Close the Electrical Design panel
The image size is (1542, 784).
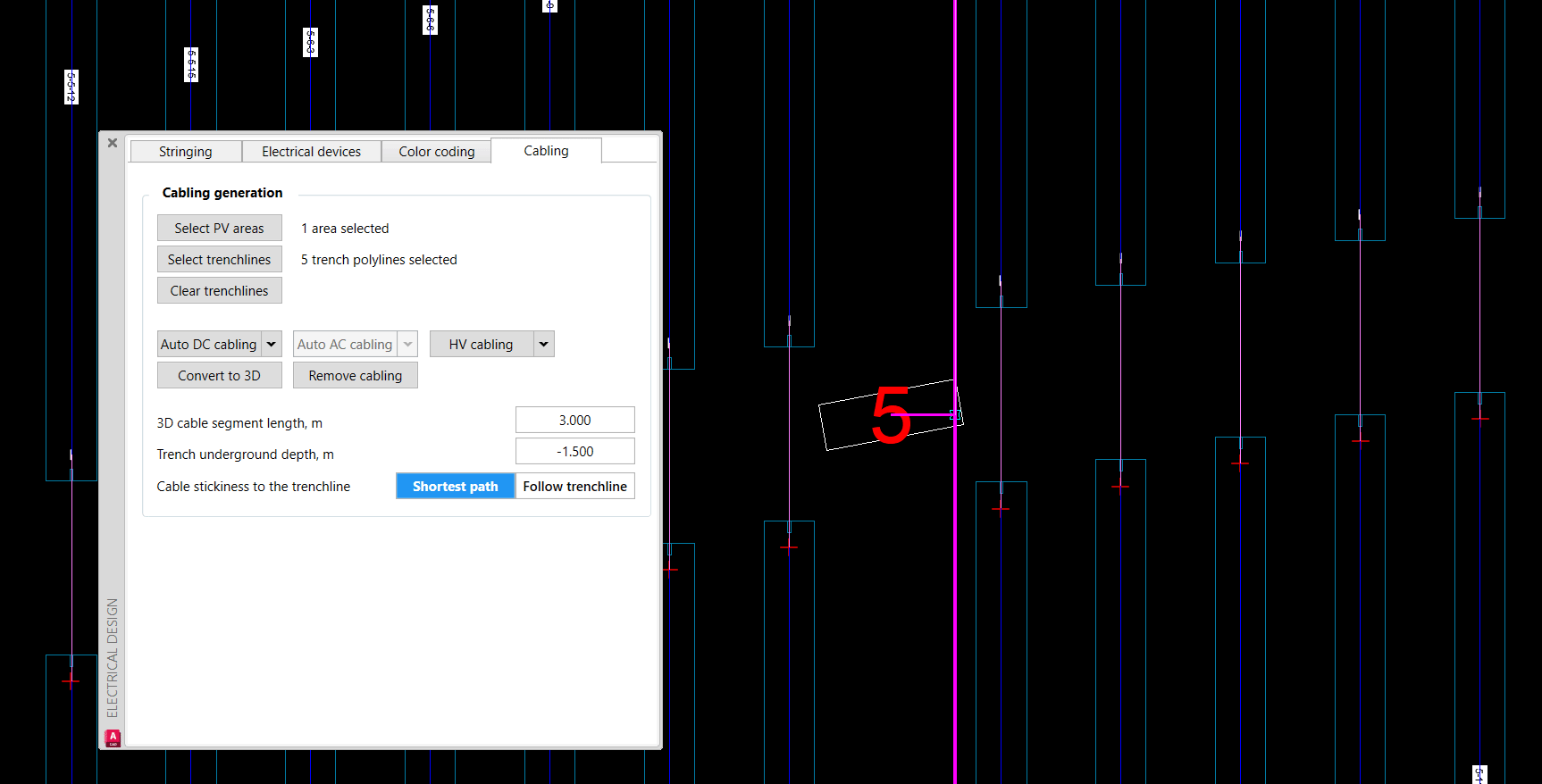point(113,143)
